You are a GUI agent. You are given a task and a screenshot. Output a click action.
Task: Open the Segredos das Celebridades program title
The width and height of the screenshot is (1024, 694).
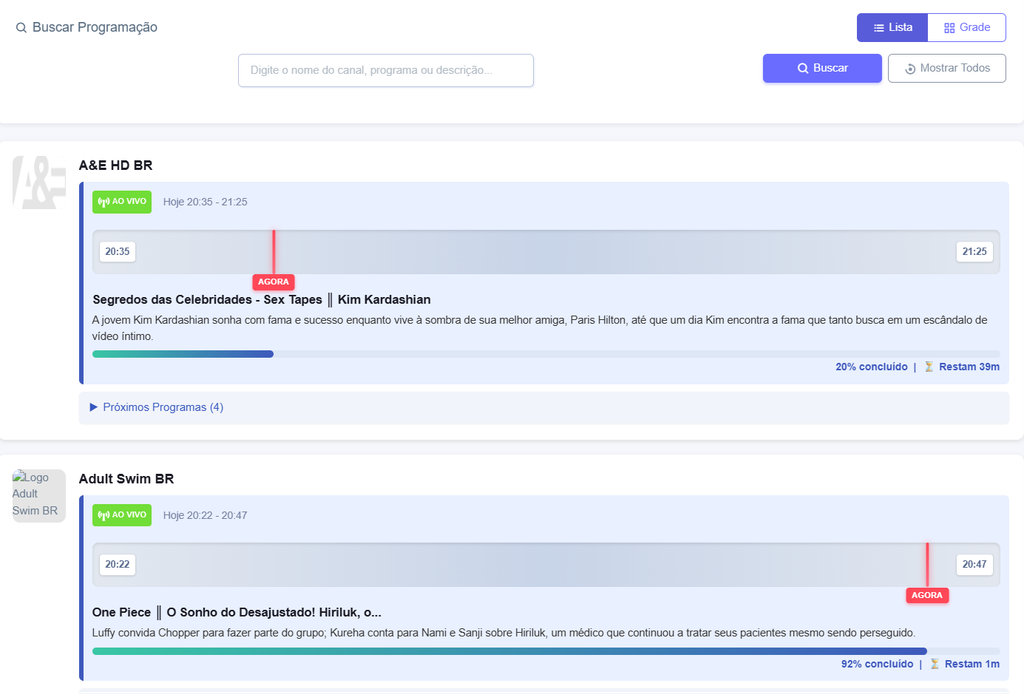261,300
